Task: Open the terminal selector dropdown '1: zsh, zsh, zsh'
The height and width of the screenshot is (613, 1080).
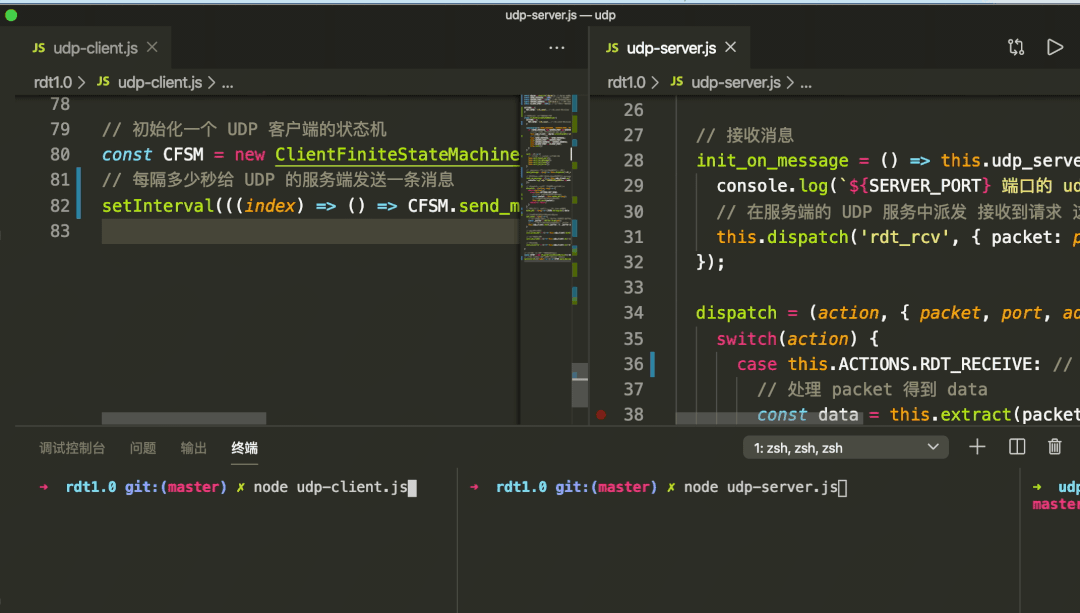Action: [846, 448]
